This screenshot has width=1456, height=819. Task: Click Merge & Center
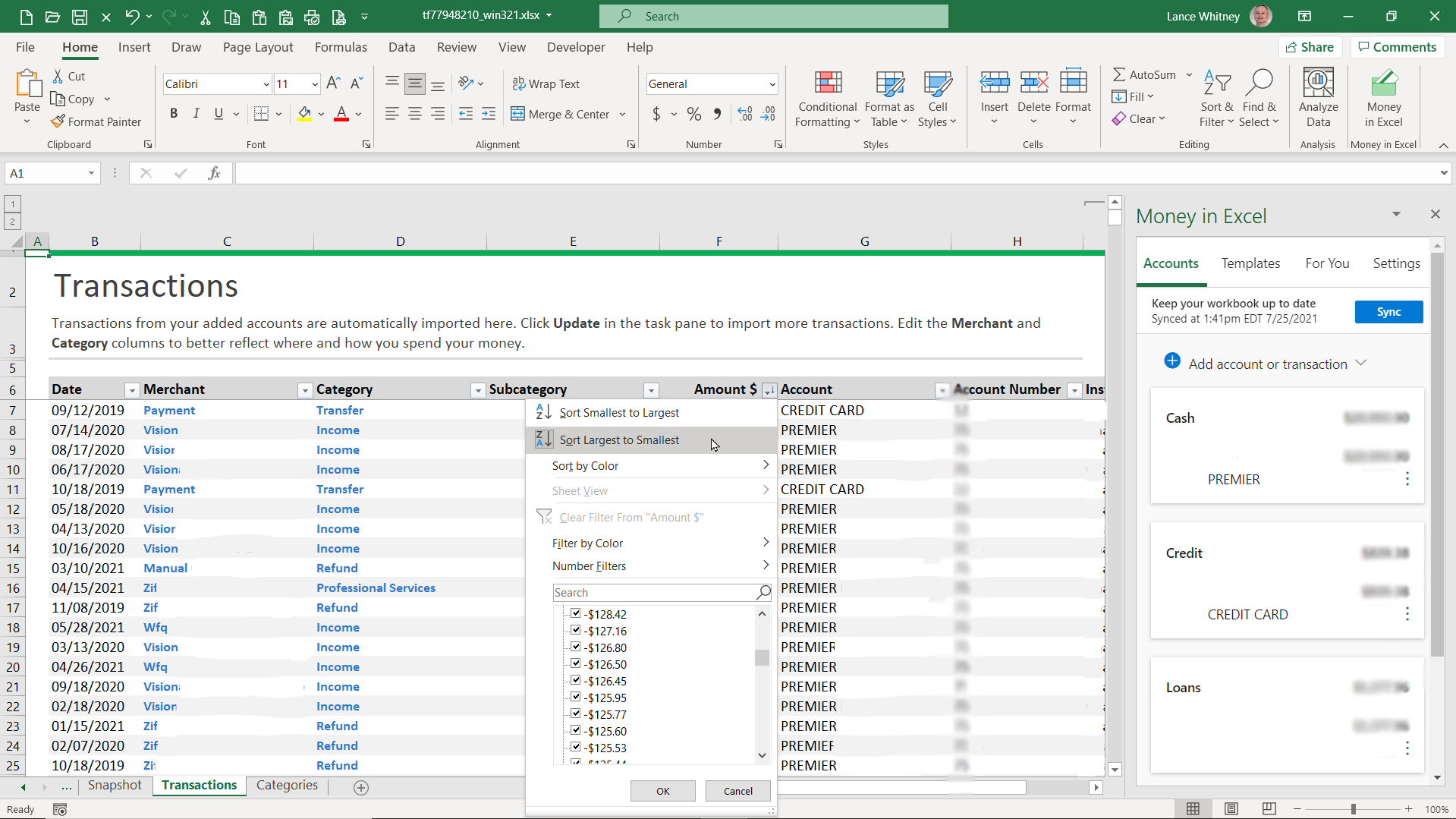[561, 114]
